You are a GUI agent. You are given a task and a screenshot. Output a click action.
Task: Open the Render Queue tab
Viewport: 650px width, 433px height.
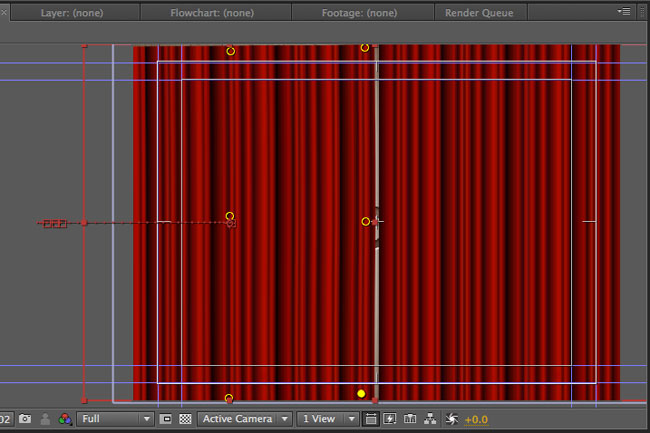(479, 13)
